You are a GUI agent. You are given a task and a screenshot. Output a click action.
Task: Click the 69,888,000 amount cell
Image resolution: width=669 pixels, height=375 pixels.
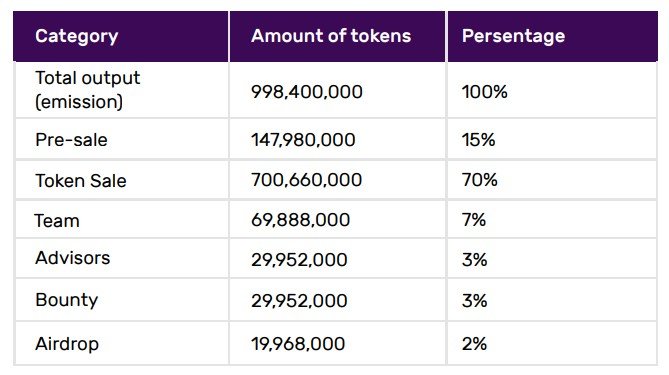(337, 219)
